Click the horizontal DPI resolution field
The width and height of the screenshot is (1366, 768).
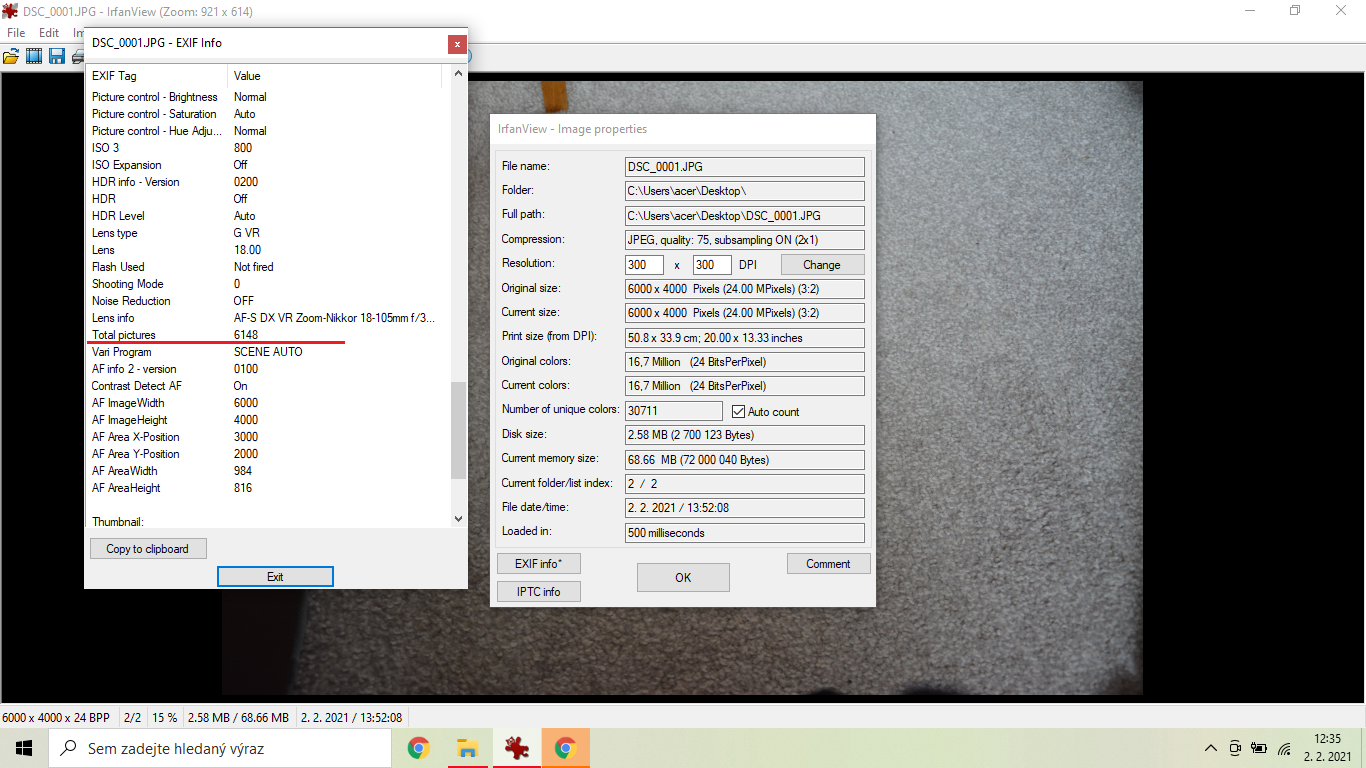point(645,265)
